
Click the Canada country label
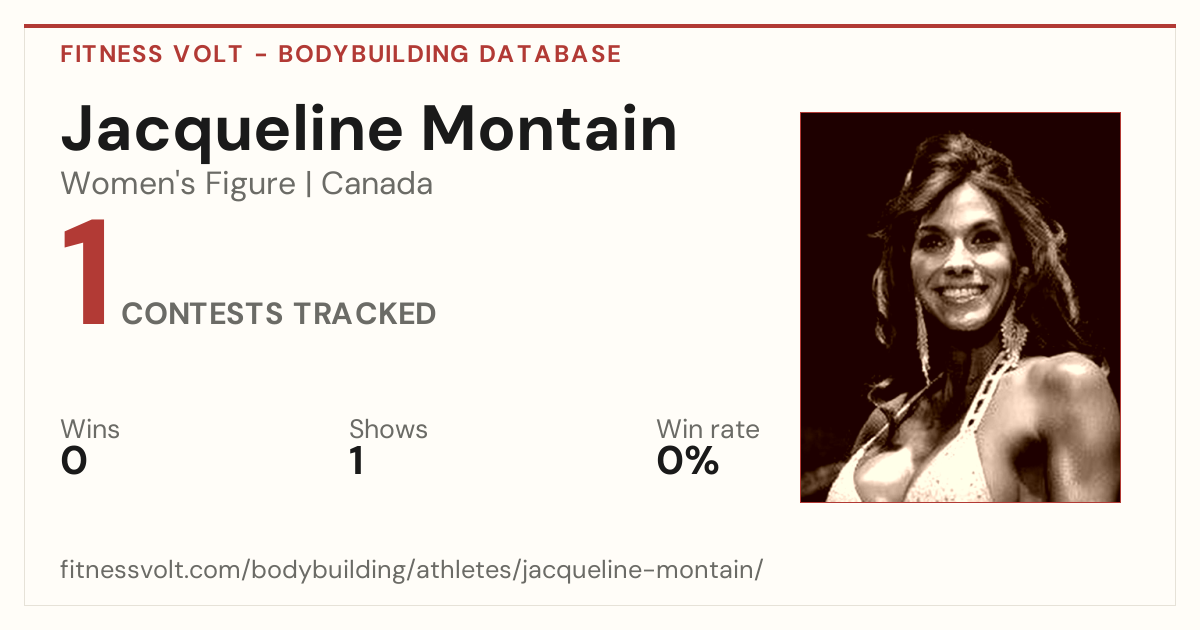click(x=377, y=184)
